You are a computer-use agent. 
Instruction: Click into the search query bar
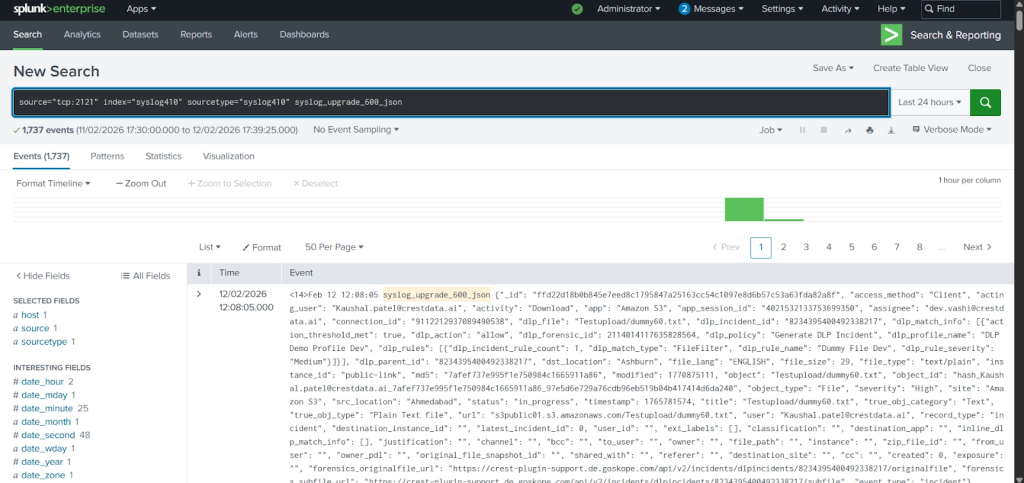(451, 102)
